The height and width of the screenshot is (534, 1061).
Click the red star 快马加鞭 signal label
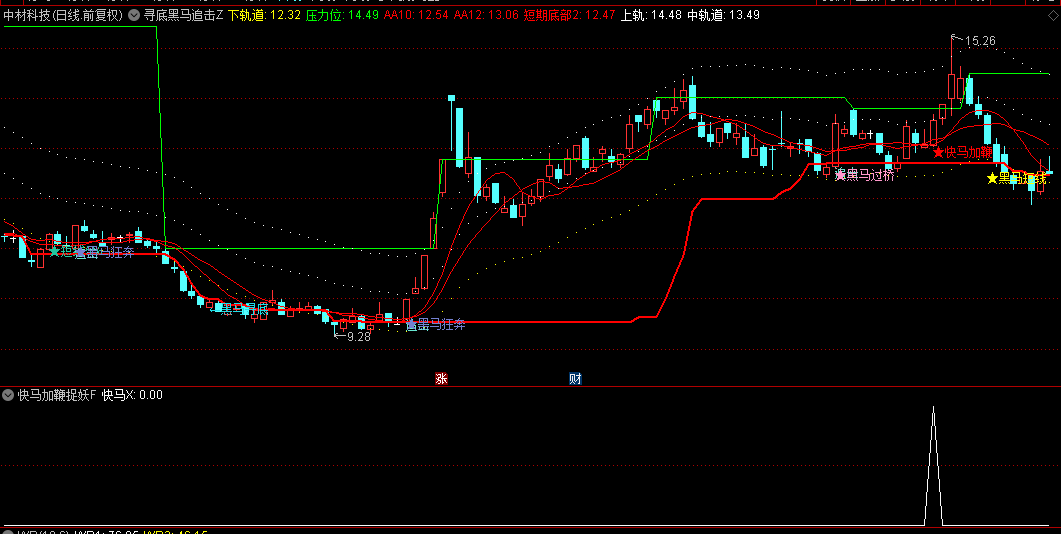963,152
